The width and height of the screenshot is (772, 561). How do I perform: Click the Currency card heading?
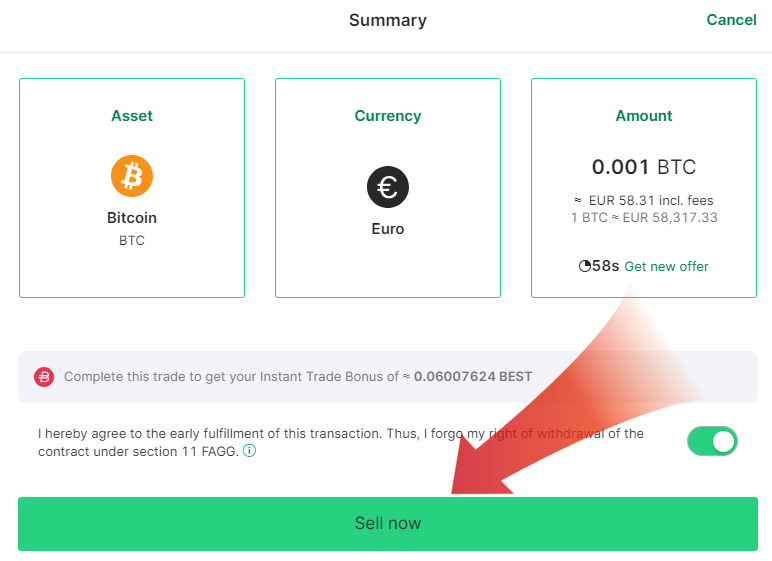pyautogui.click(x=388, y=116)
